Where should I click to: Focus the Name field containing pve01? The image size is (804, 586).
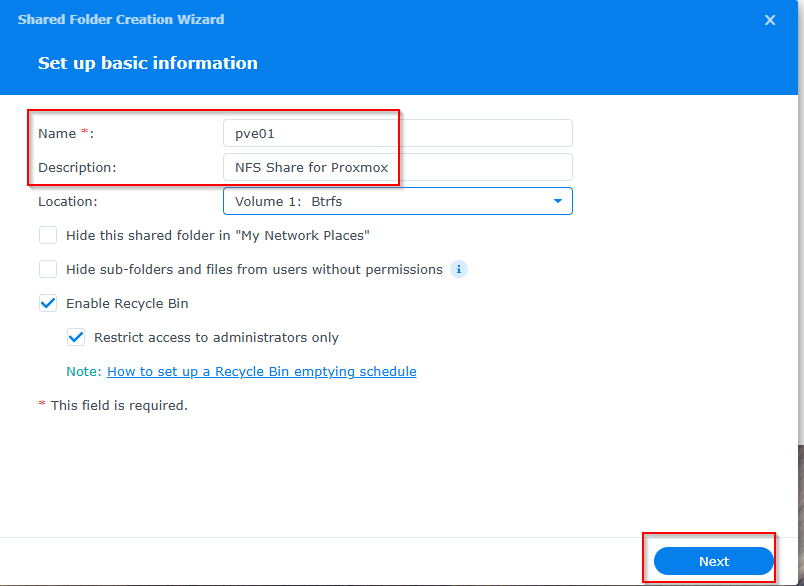click(x=397, y=133)
